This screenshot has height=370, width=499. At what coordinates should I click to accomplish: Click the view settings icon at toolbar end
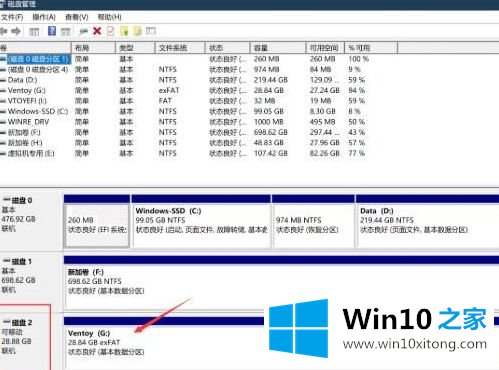pos(151,31)
